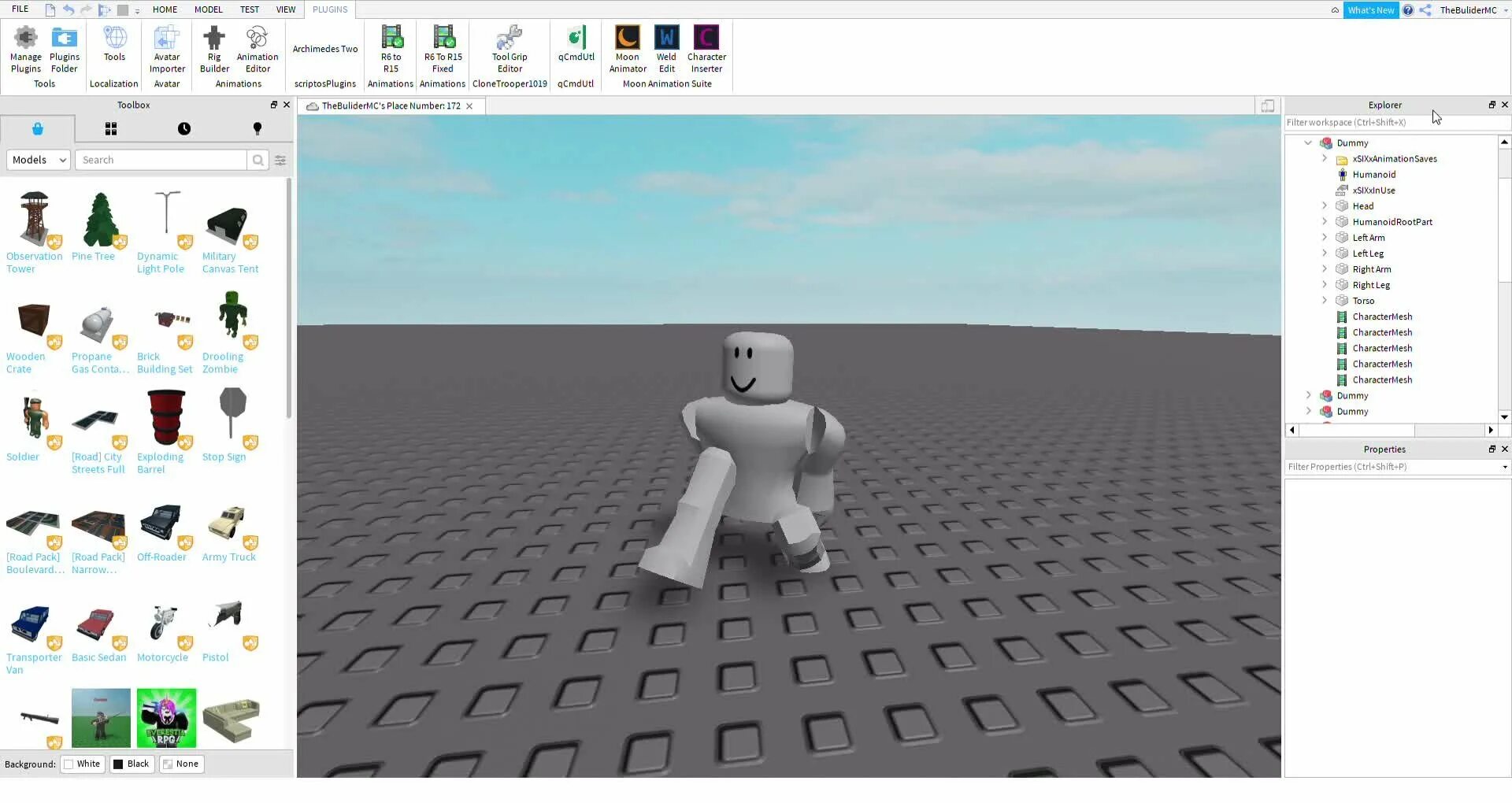Screen dimensions: 1512x803
Task: Click the Share icon next to username
Action: click(1425, 10)
